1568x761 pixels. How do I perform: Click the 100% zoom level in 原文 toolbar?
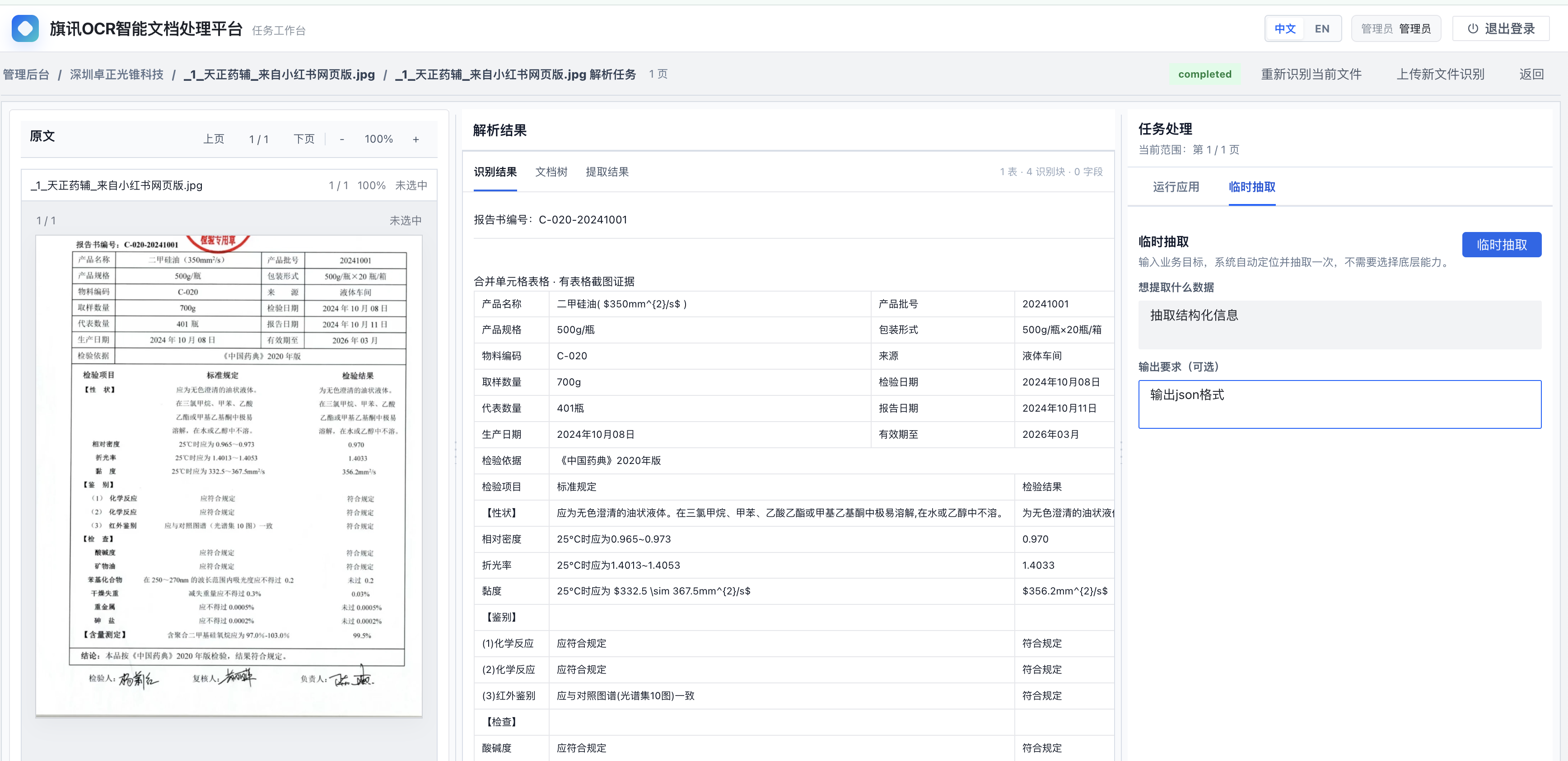point(378,139)
